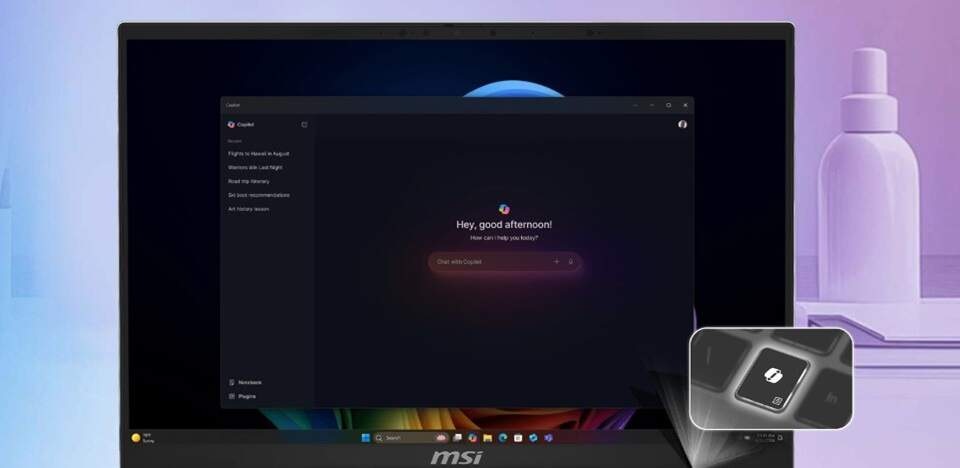This screenshot has height=468, width=960.
Task: Maximize the Copilot window
Action: coord(669,105)
